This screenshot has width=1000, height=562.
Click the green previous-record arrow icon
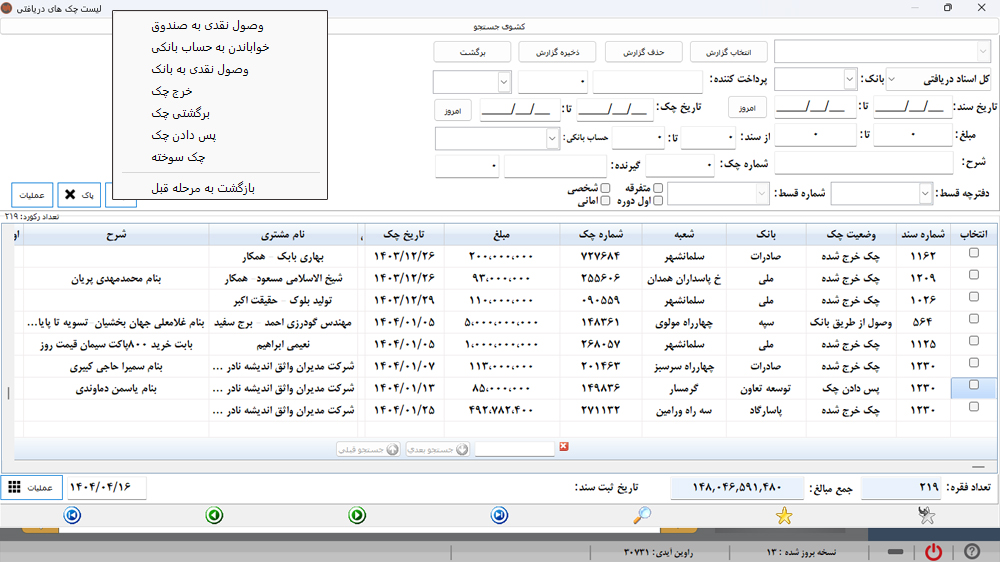tap(214, 515)
